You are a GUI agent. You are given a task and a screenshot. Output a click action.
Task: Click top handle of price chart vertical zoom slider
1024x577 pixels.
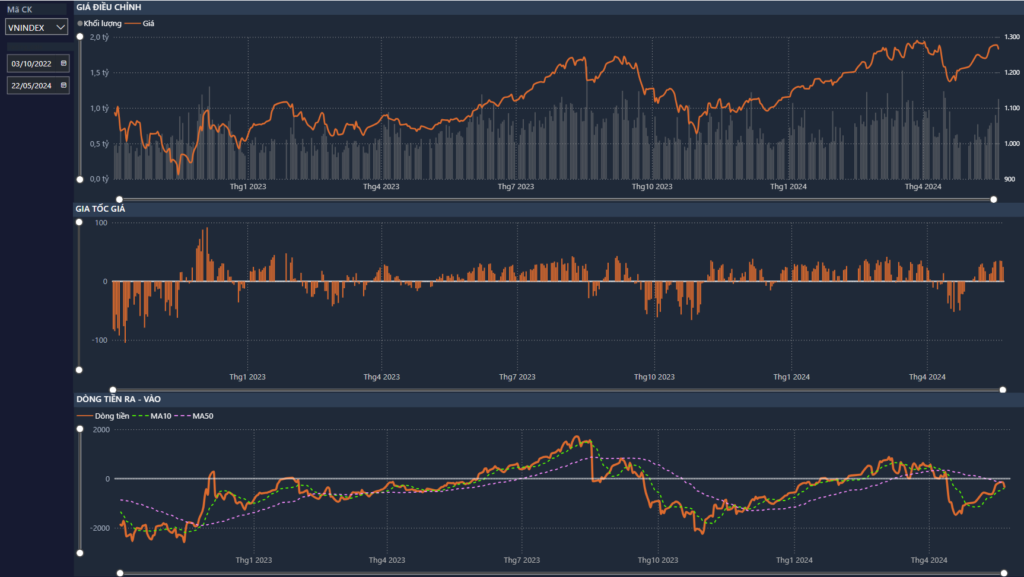[80, 36]
